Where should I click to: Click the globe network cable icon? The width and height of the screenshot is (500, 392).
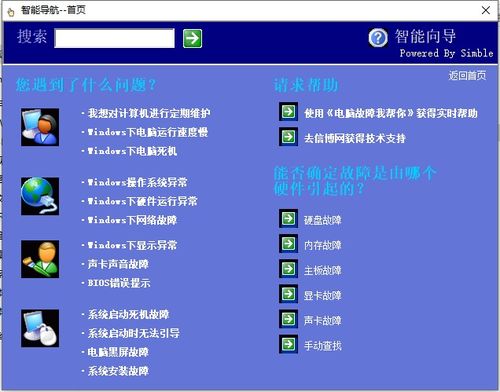[x=40, y=196]
